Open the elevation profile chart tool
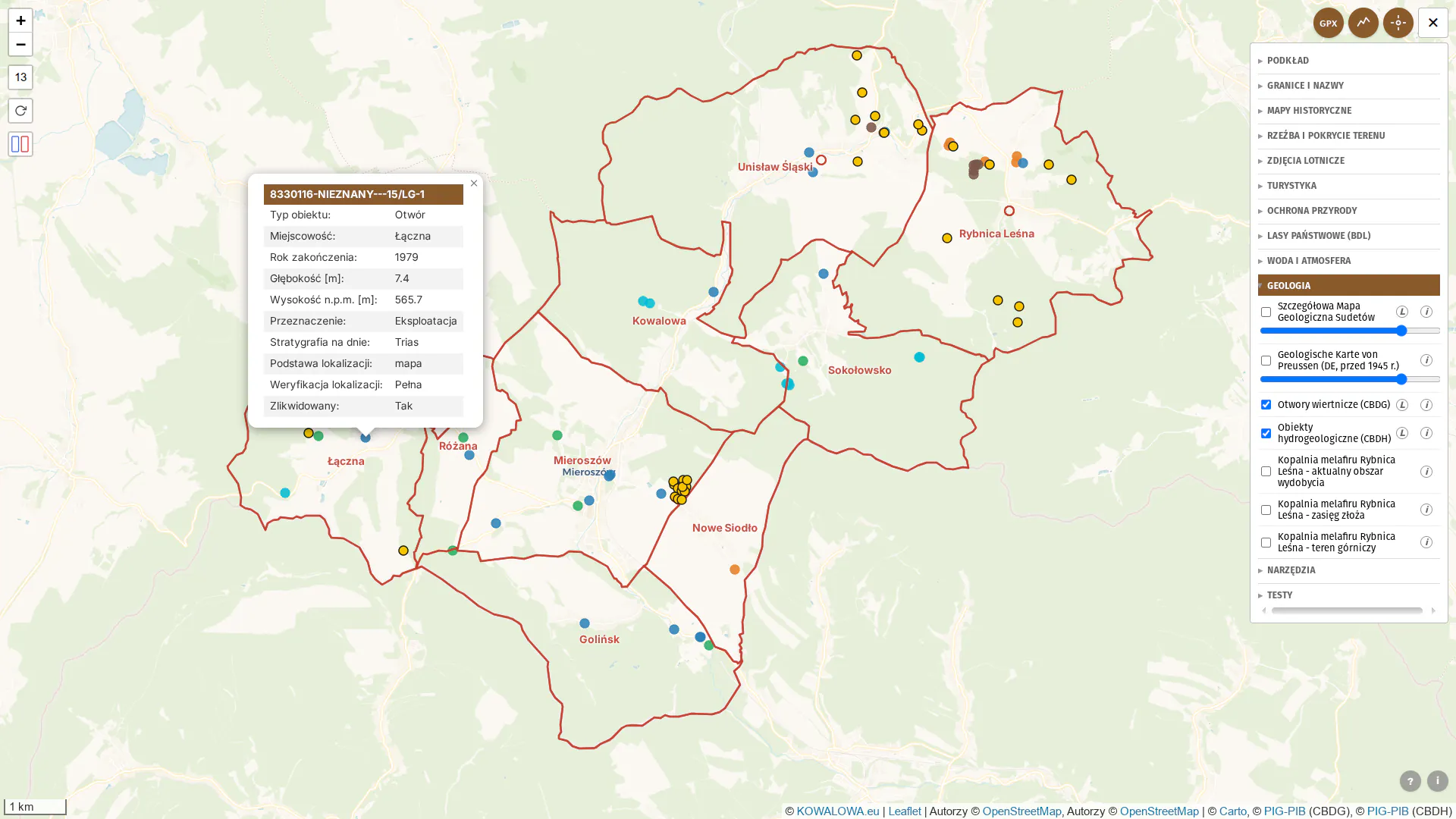Viewport: 1456px width, 819px height. pos(1363,23)
